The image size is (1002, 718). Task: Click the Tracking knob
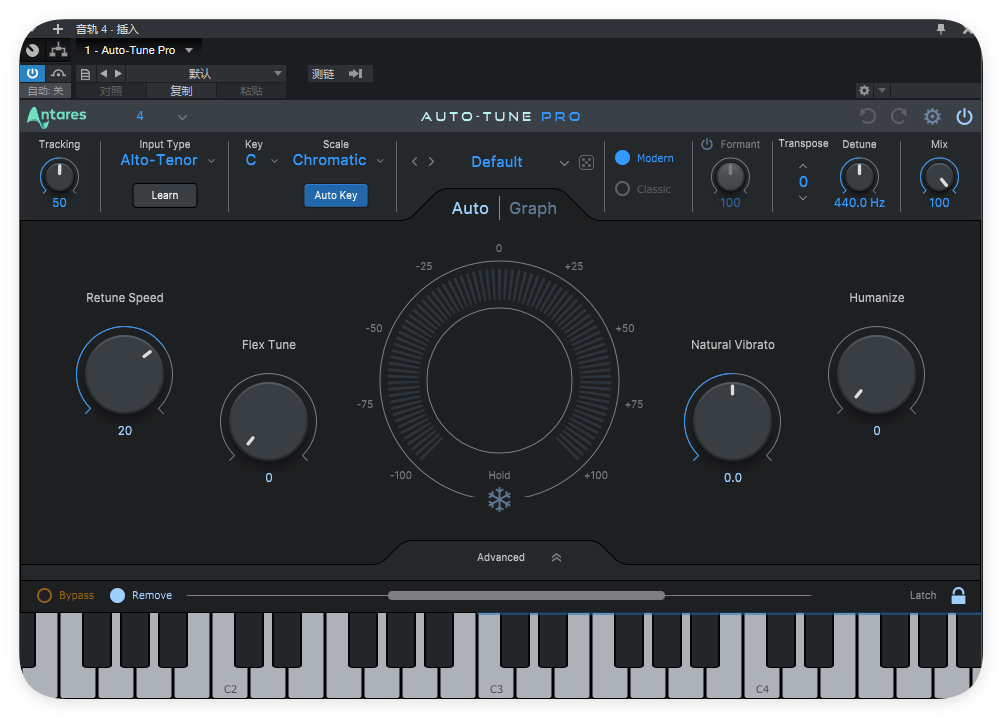(59, 176)
